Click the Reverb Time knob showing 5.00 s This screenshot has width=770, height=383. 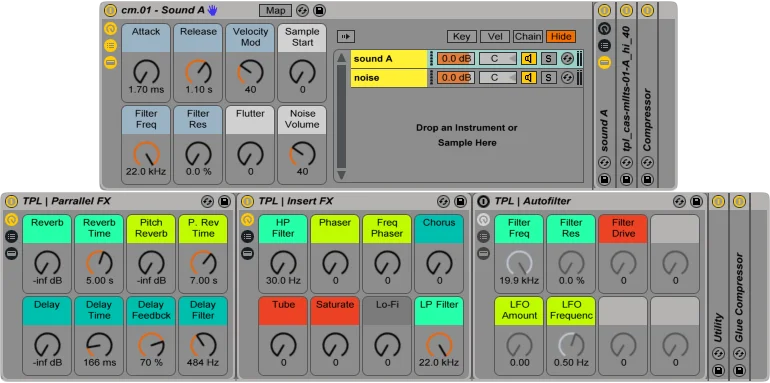pyautogui.click(x=99, y=262)
